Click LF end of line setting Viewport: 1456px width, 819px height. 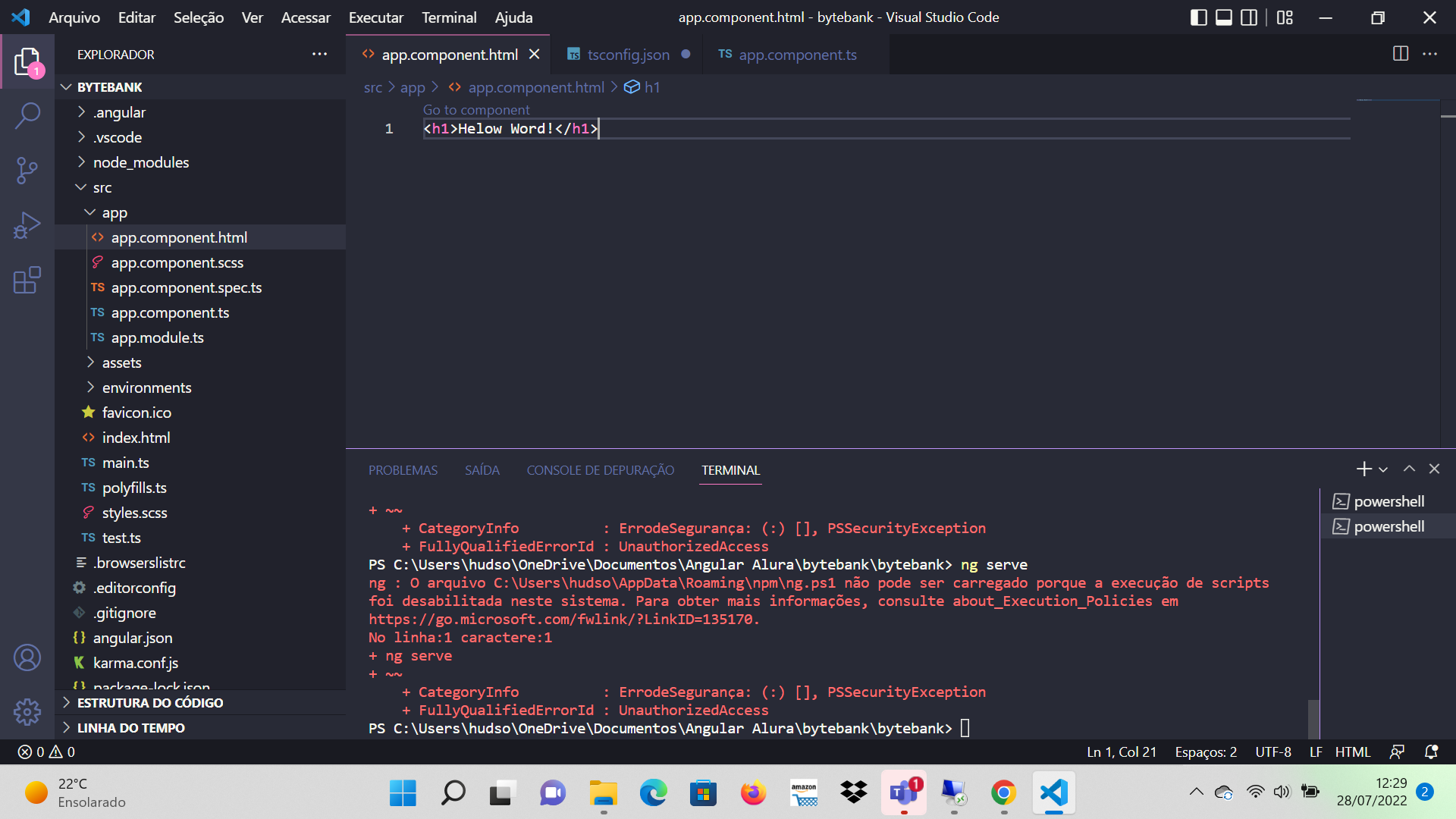click(x=1316, y=752)
